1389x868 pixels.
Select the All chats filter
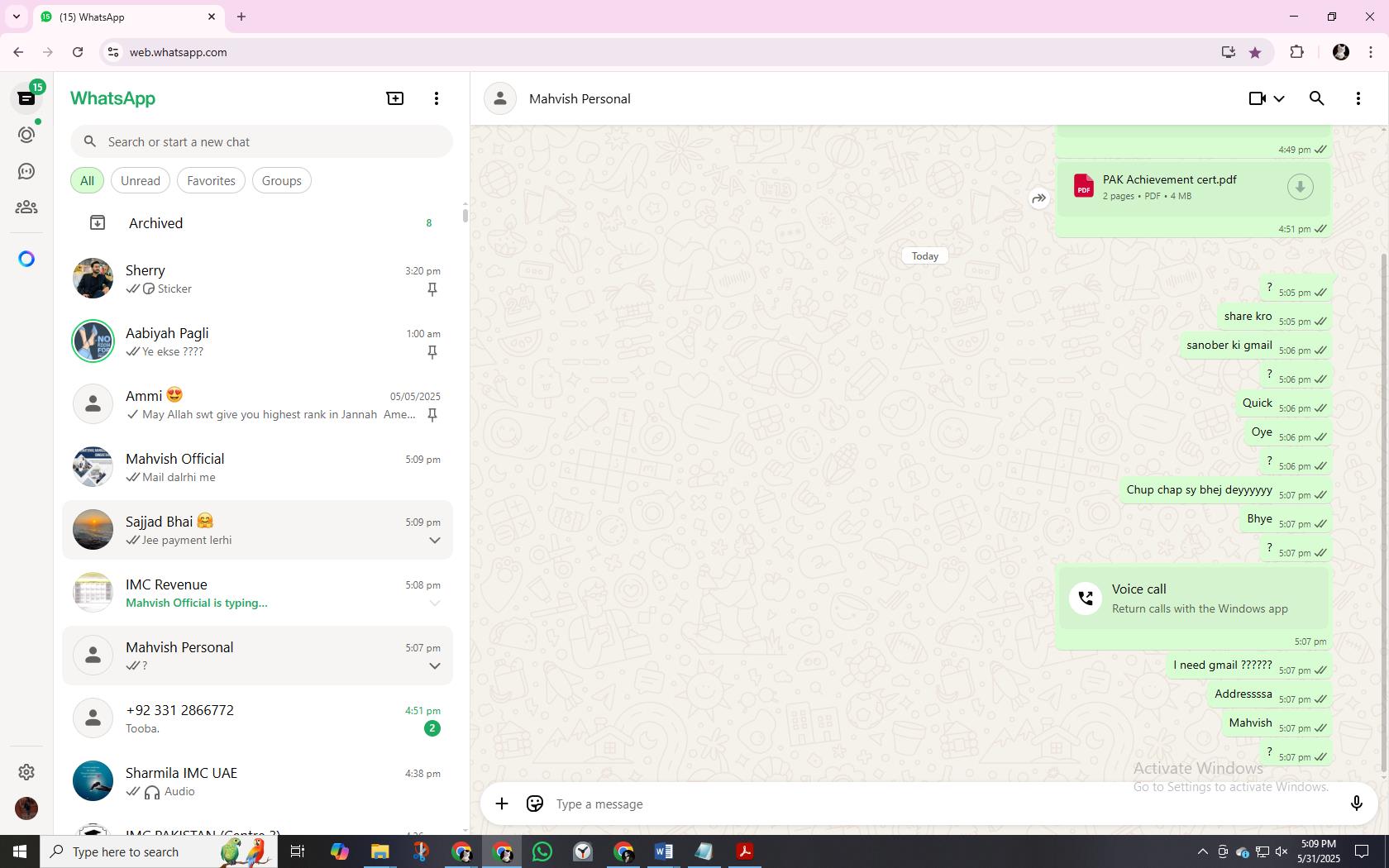(87, 180)
